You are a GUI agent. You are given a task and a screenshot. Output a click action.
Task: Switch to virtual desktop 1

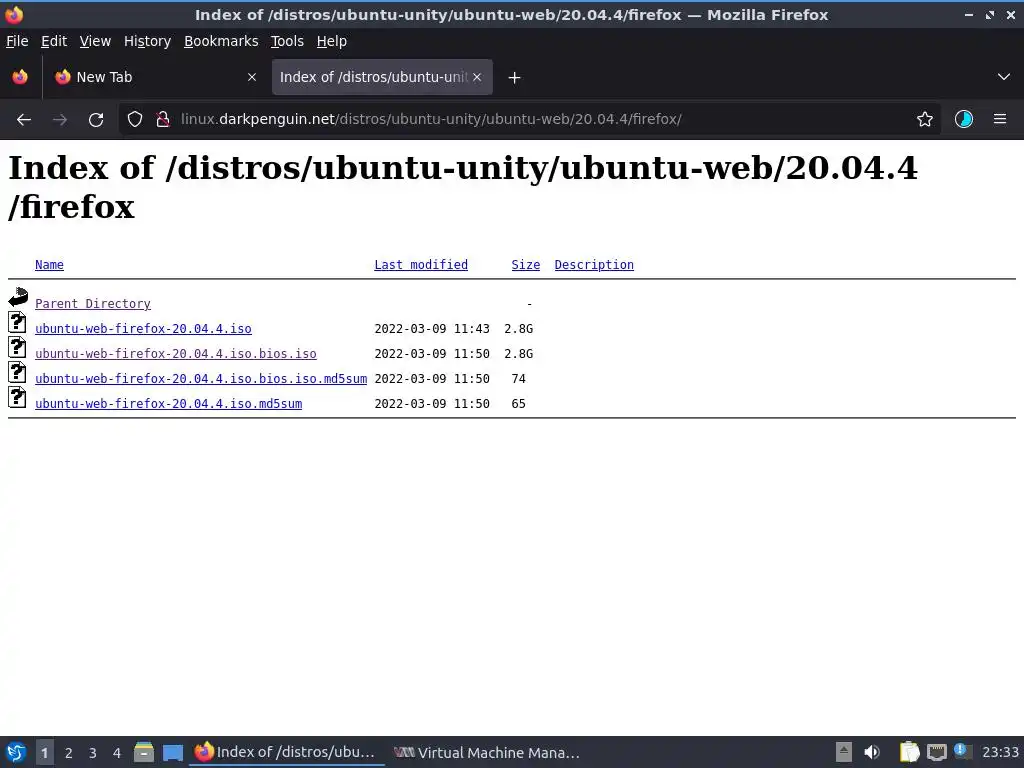point(44,753)
